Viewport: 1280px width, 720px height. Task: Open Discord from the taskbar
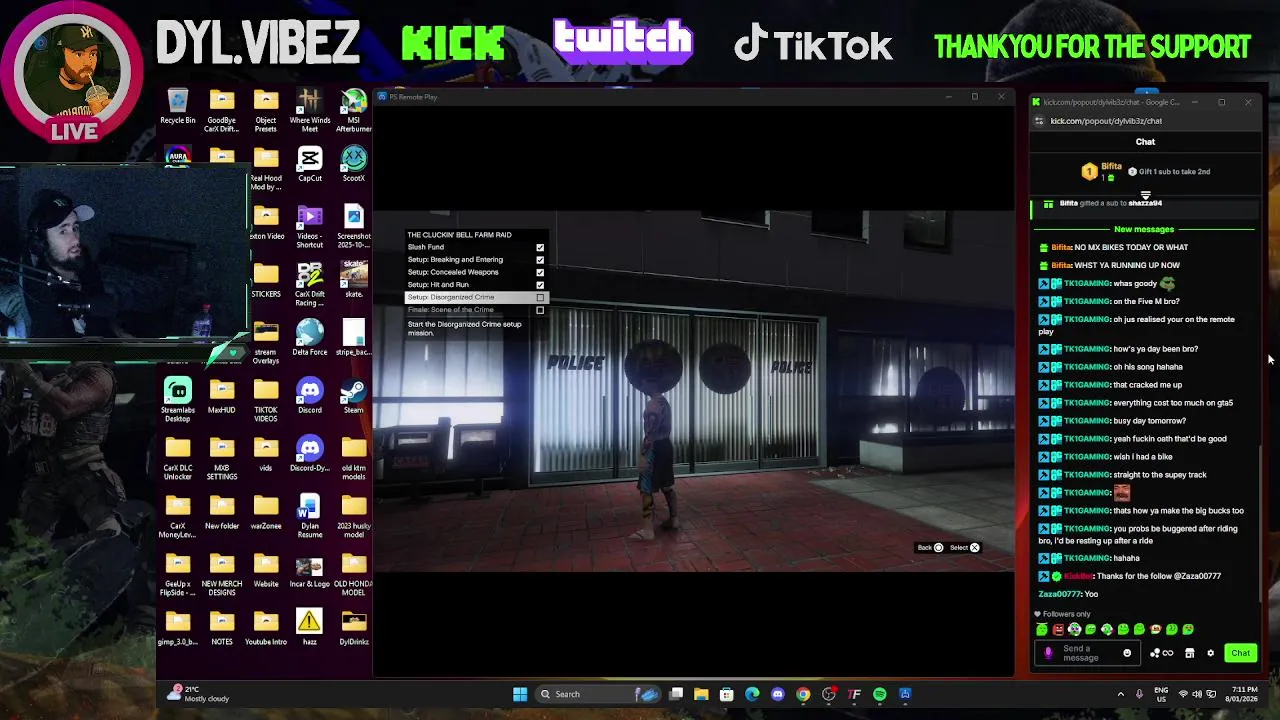(x=778, y=694)
